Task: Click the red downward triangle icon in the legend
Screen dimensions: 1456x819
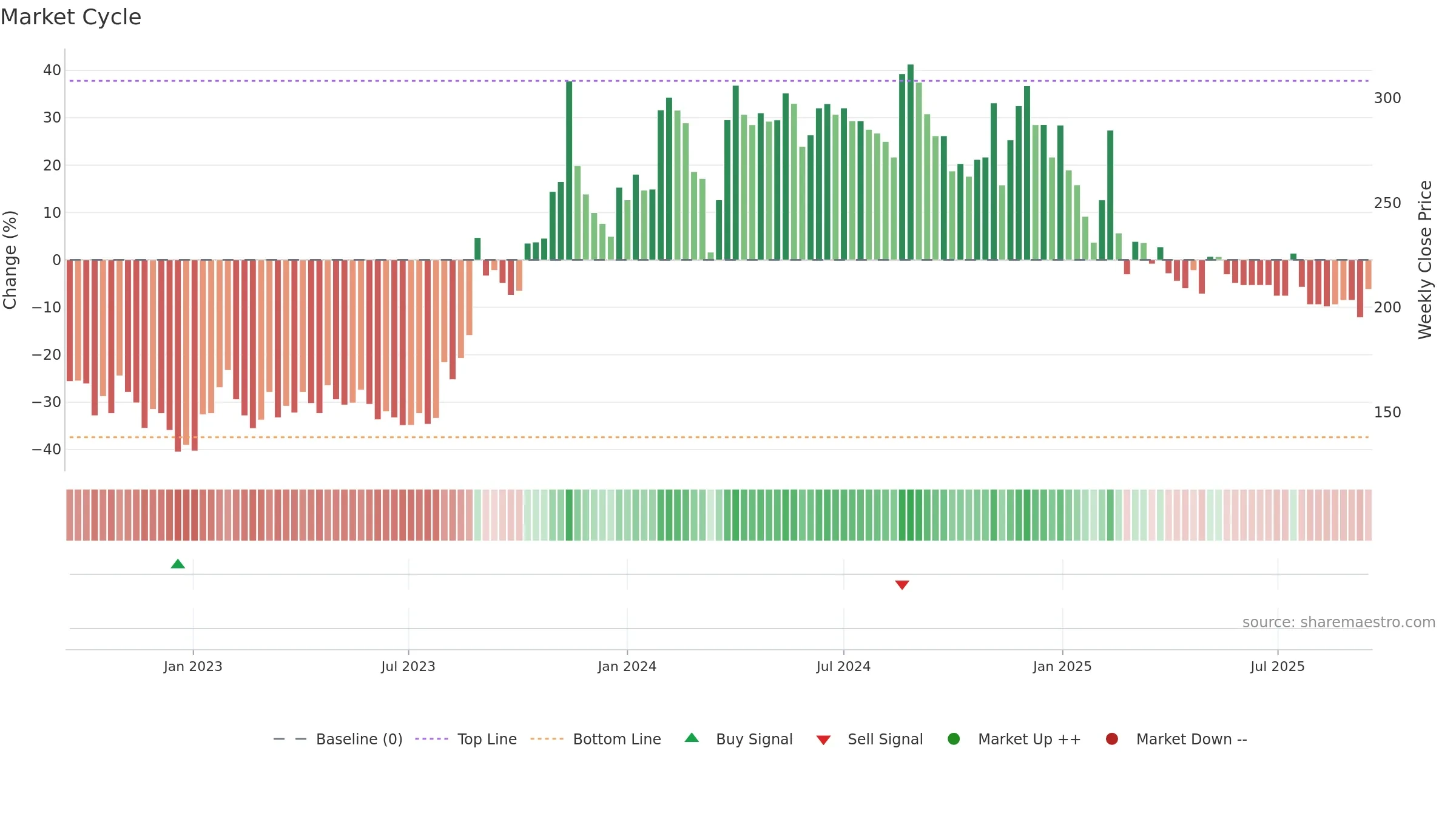Action: [823, 740]
